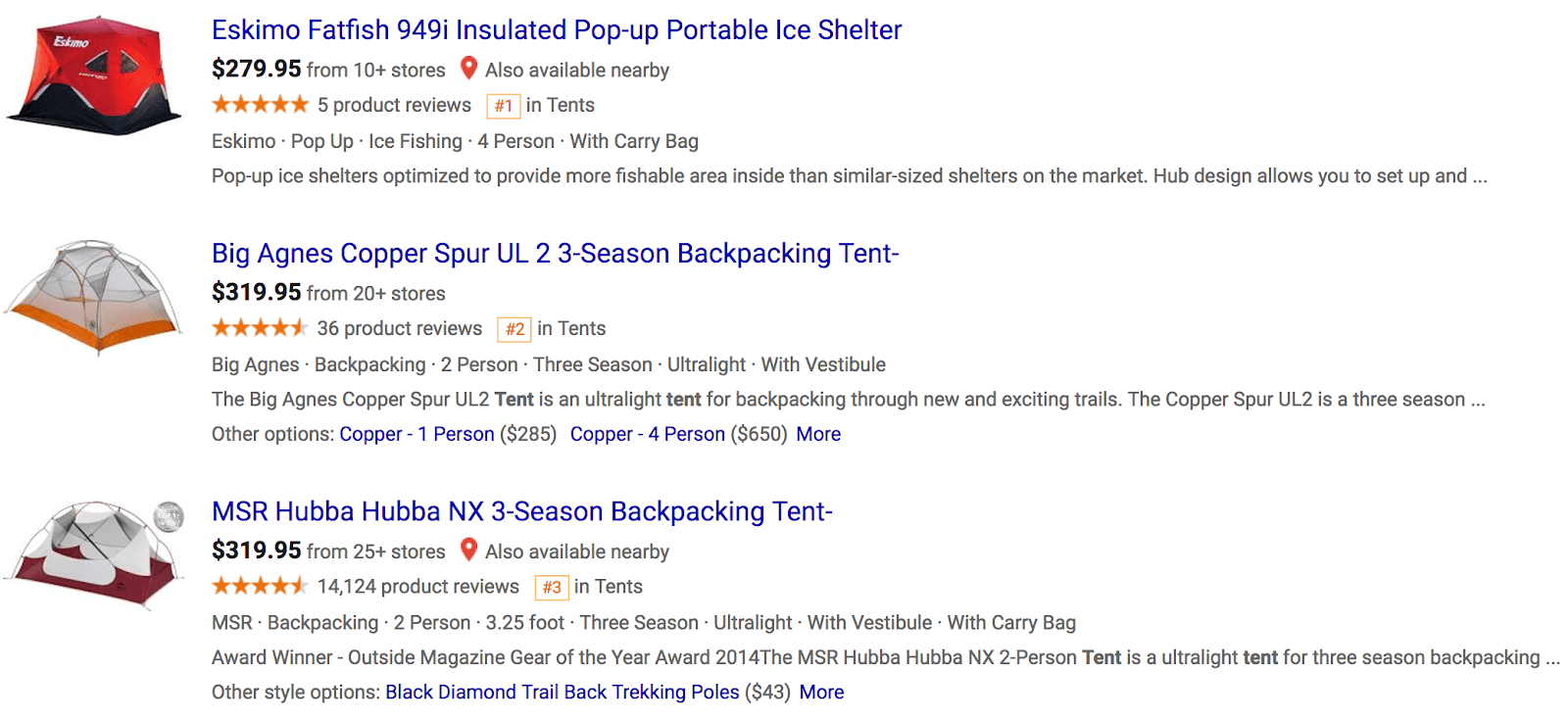Open Eskimo Fatfish 949i Ice Shelter title link

[x=557, y=30]
